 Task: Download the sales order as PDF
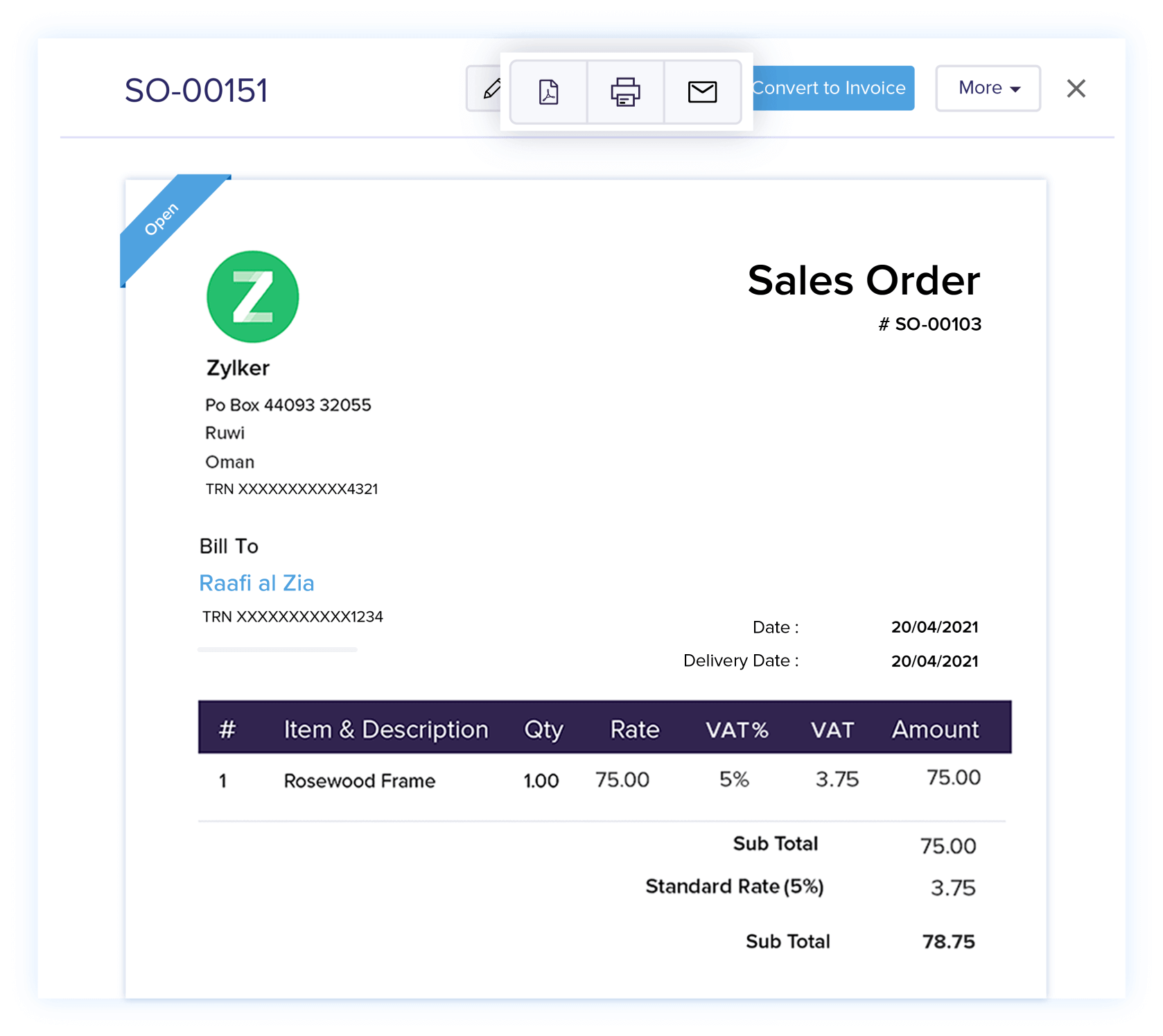click(x=548, y=91)
